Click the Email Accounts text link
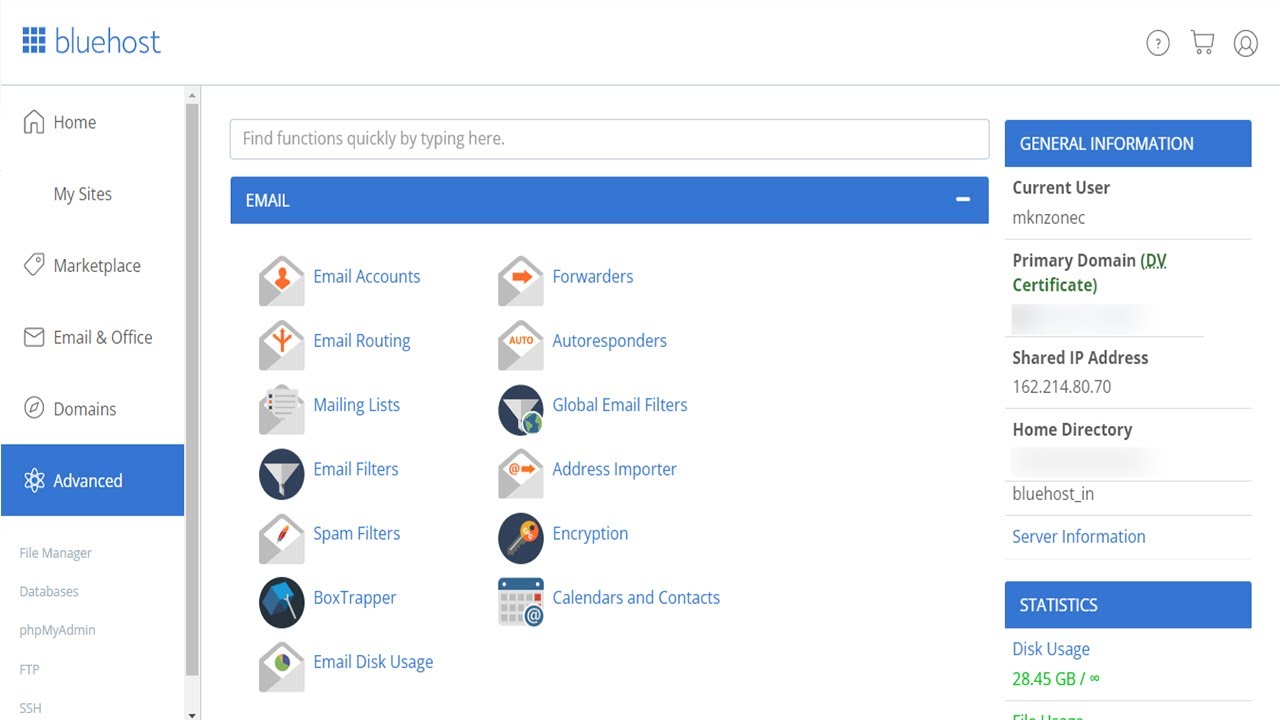The height and width of the screenshot is (720, 1280). (367, 277)
